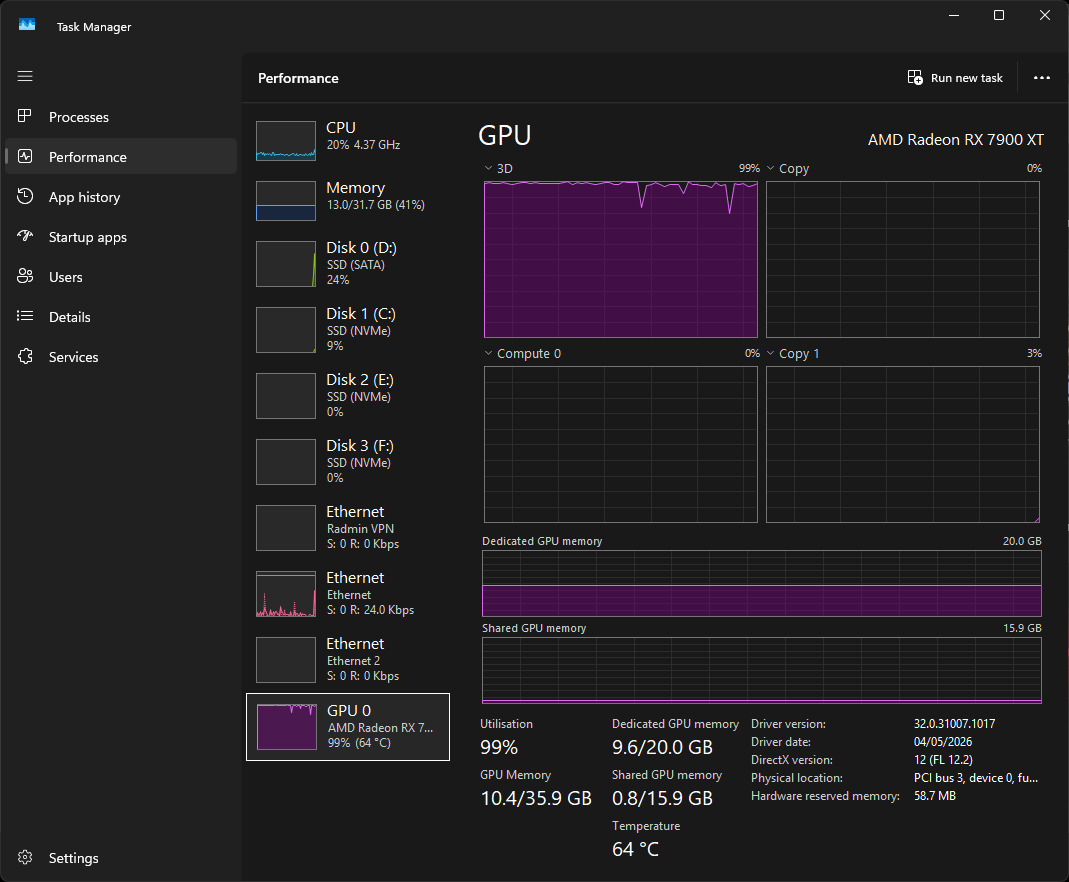
Task: Click the '58.7 MB' hardware reserved value
Action: point(935,795)
